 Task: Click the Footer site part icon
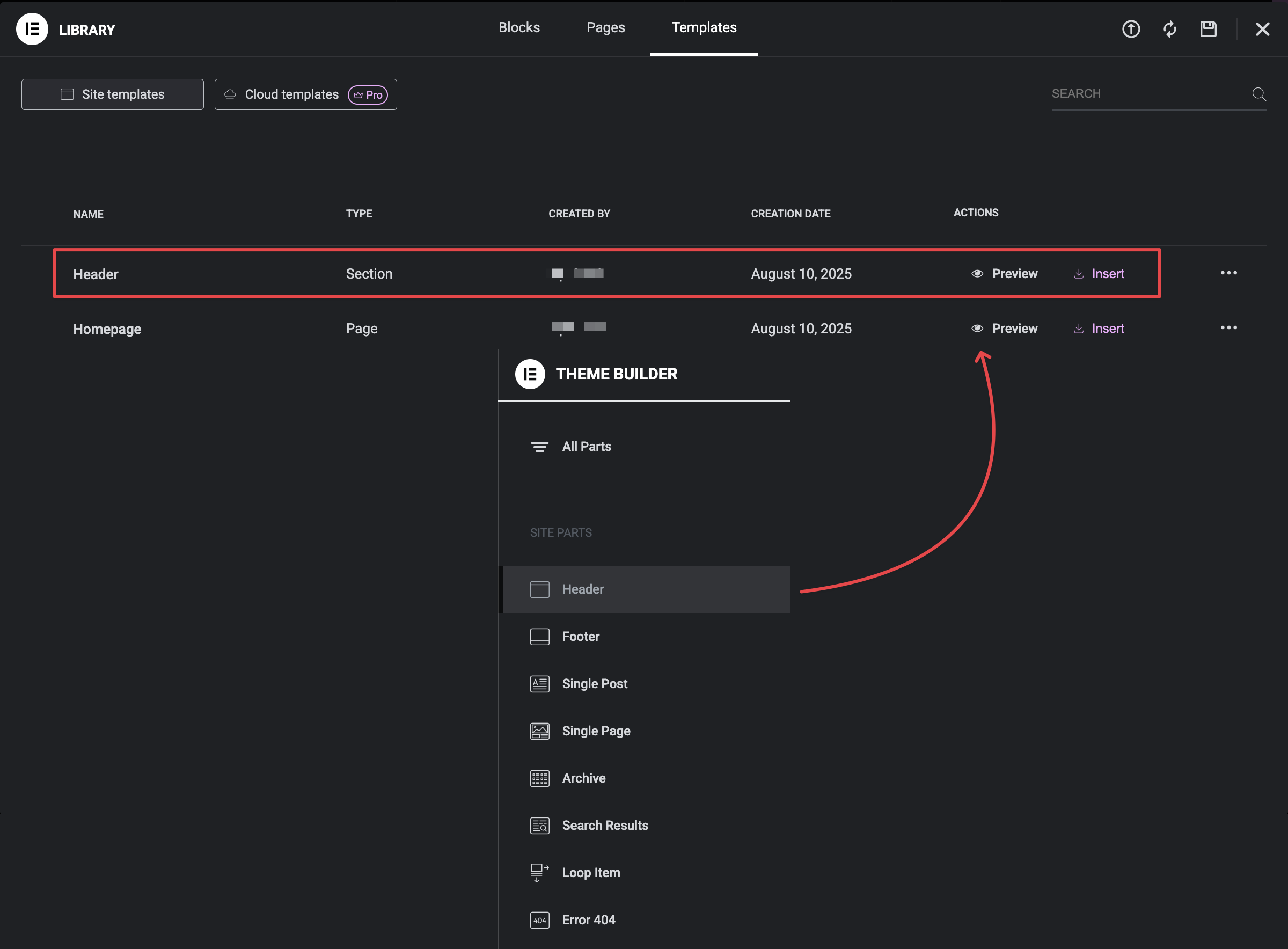tap(539, 637)
